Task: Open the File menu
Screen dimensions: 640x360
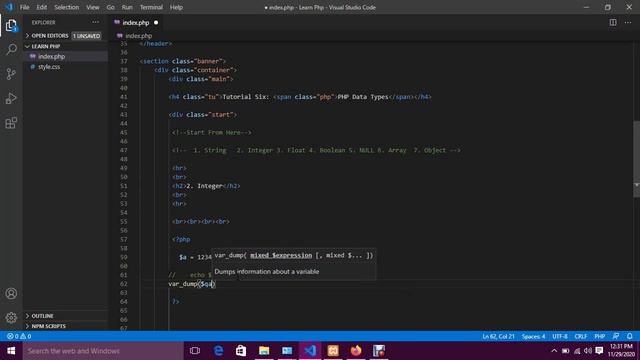Action: point(24,7)
